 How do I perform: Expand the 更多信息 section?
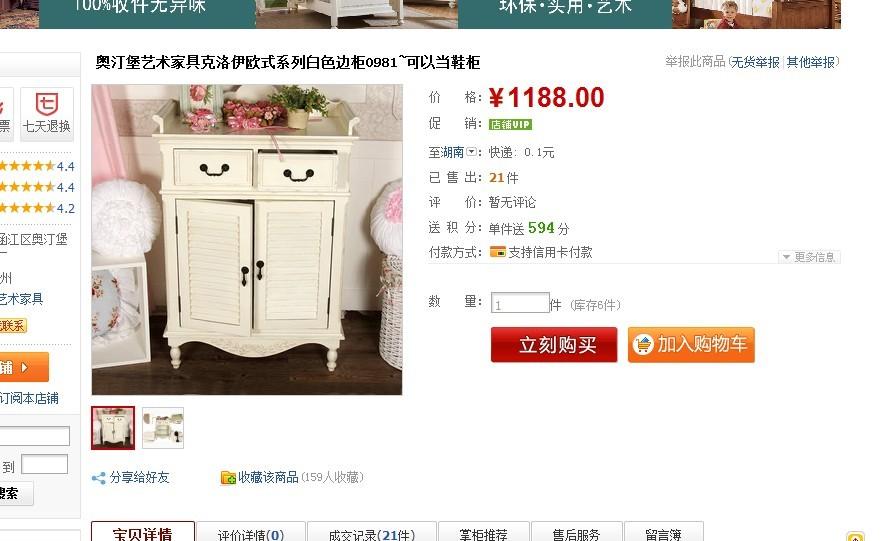tap(809, 257)
